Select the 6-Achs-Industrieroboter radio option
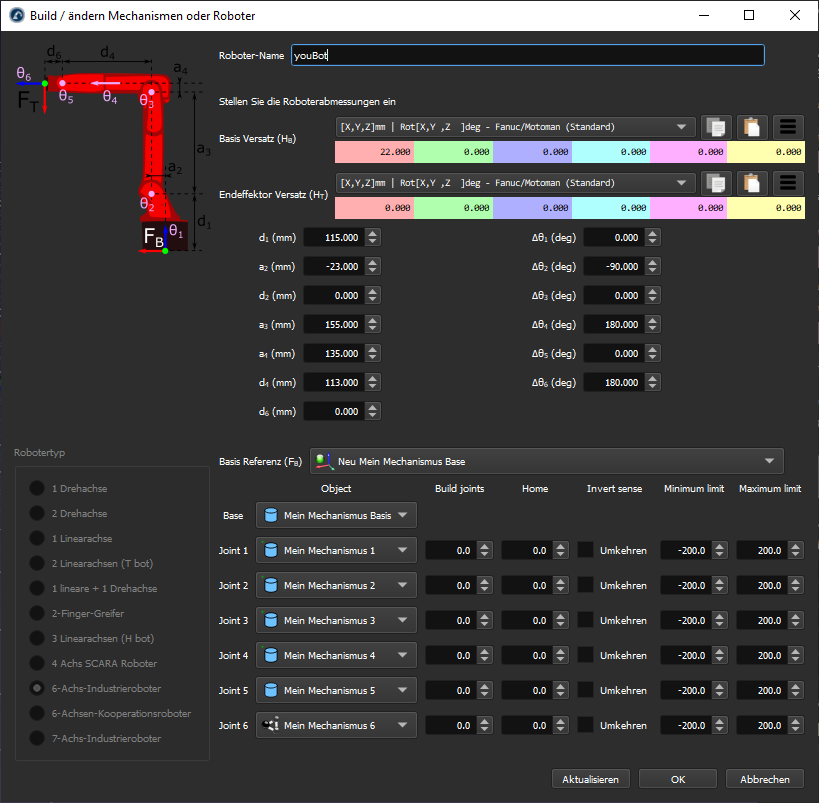Image resolution: width=819 pixels, height=803 pixels. (37, 689)
